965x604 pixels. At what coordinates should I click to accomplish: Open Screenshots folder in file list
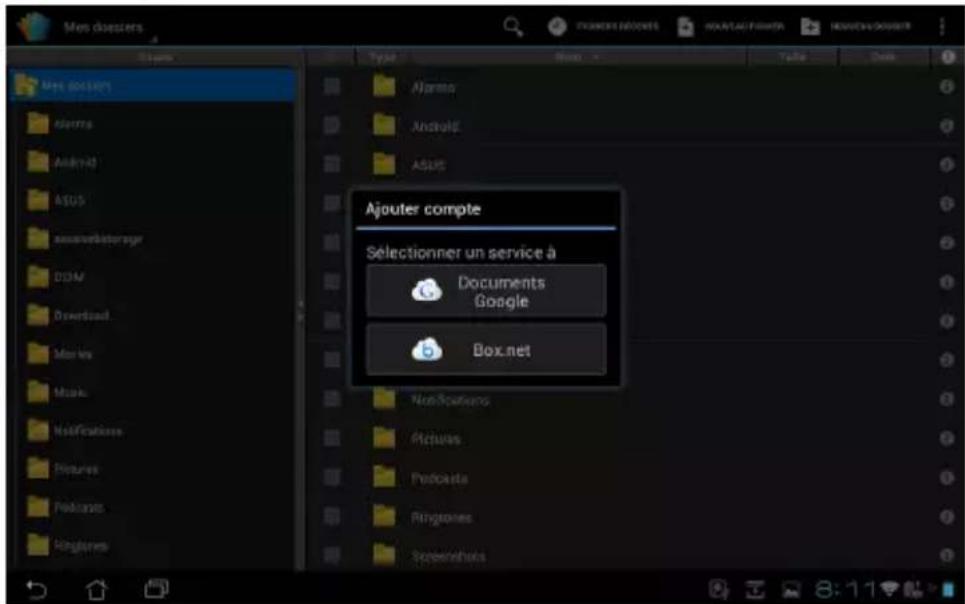click(x=429, y=556)
